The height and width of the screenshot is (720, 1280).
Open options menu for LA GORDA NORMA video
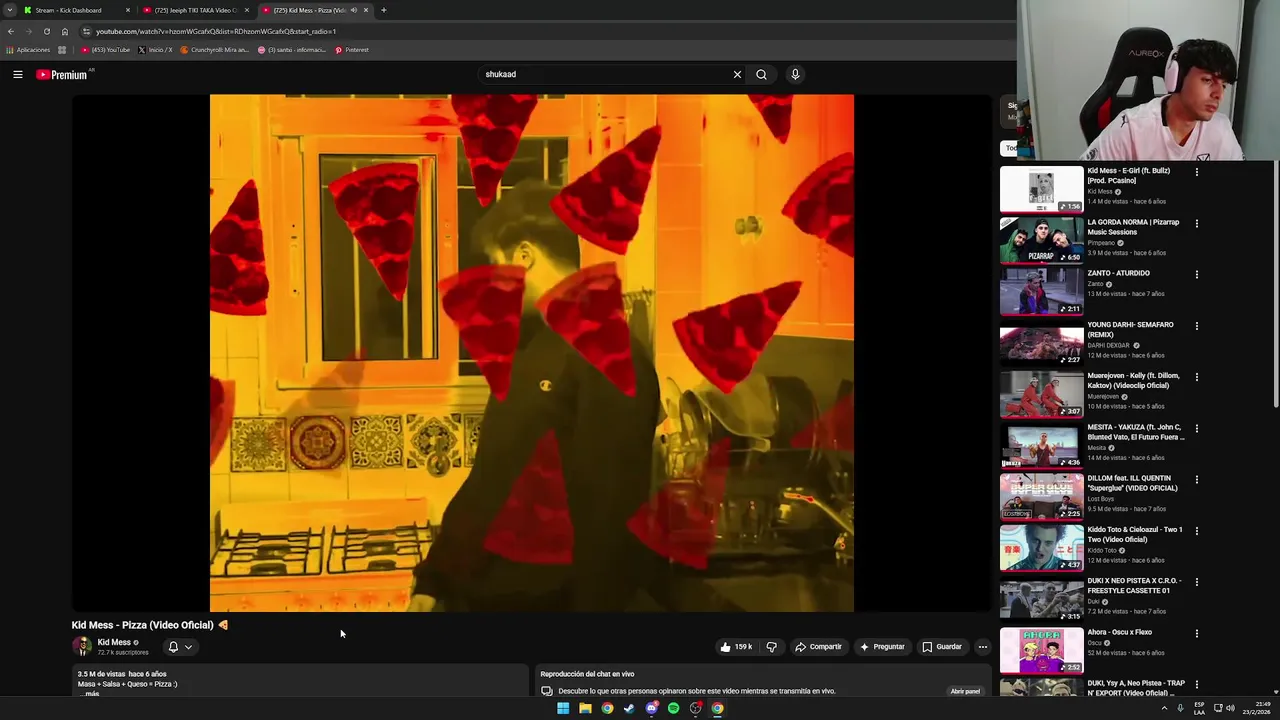1196,223
